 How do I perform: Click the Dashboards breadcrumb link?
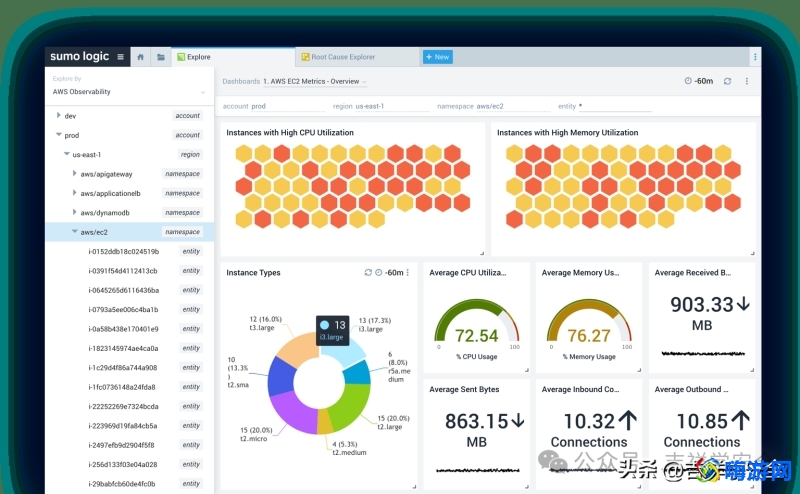click(241, 81)
